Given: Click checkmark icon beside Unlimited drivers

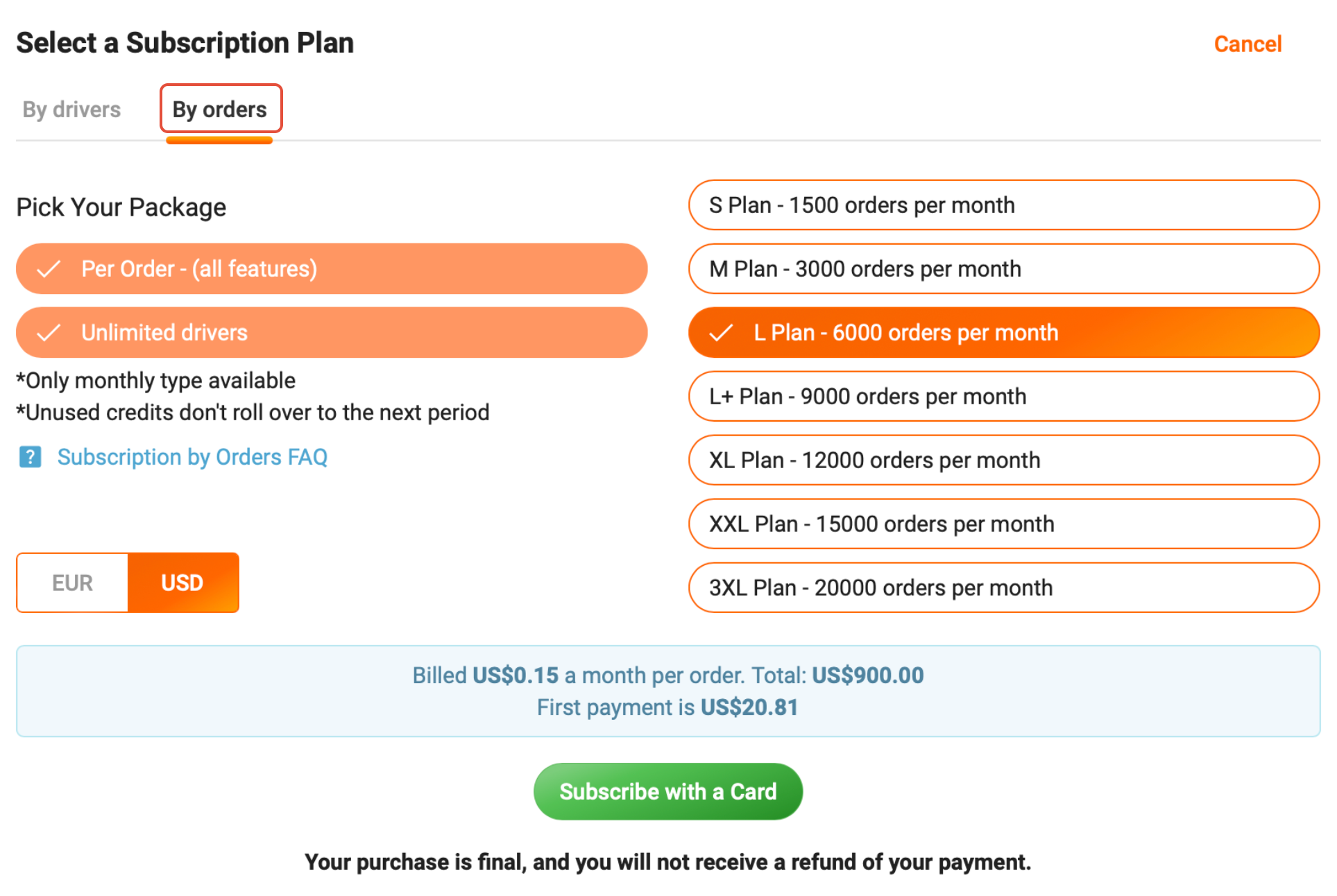Looking at the screenshot, I should tap(49, 333).
